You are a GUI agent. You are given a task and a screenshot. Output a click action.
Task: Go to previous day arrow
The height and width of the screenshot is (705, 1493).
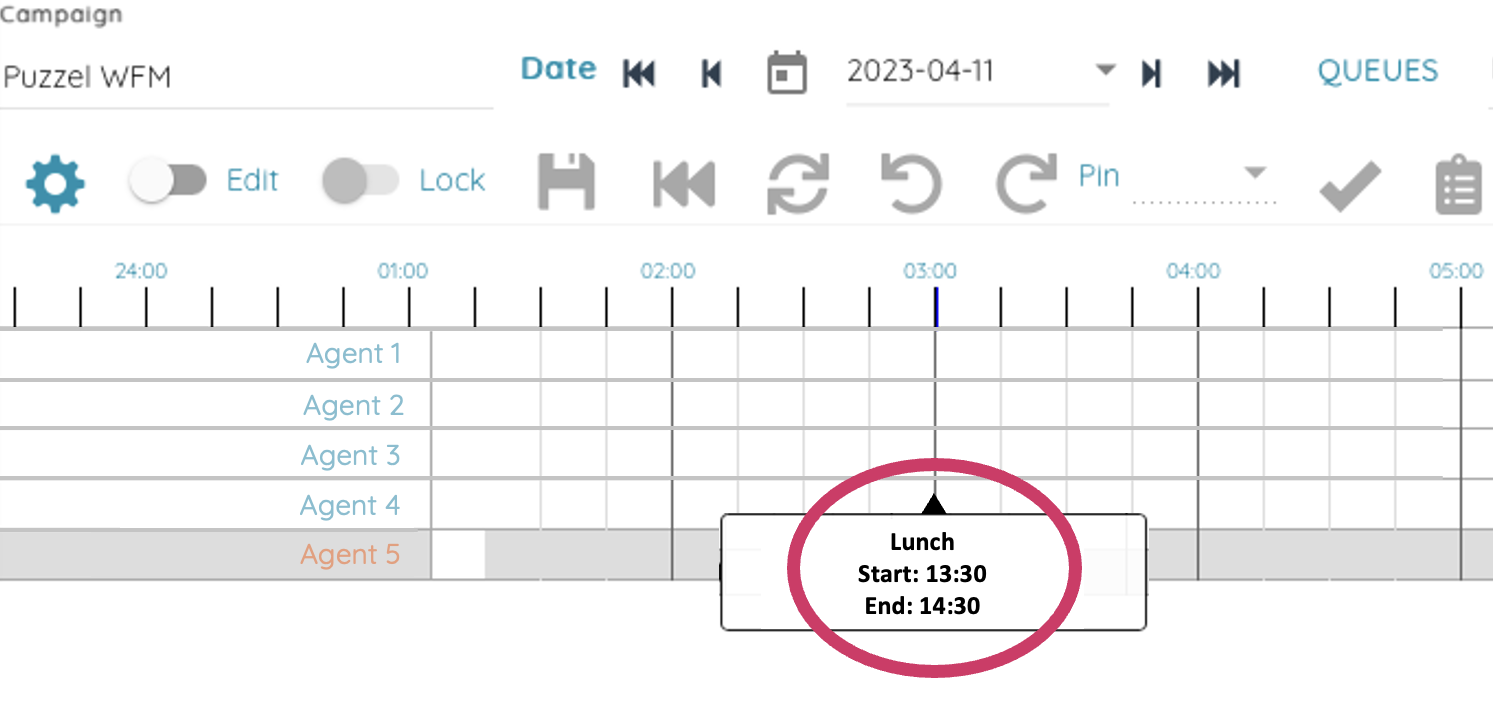click(x=711, y=73)
